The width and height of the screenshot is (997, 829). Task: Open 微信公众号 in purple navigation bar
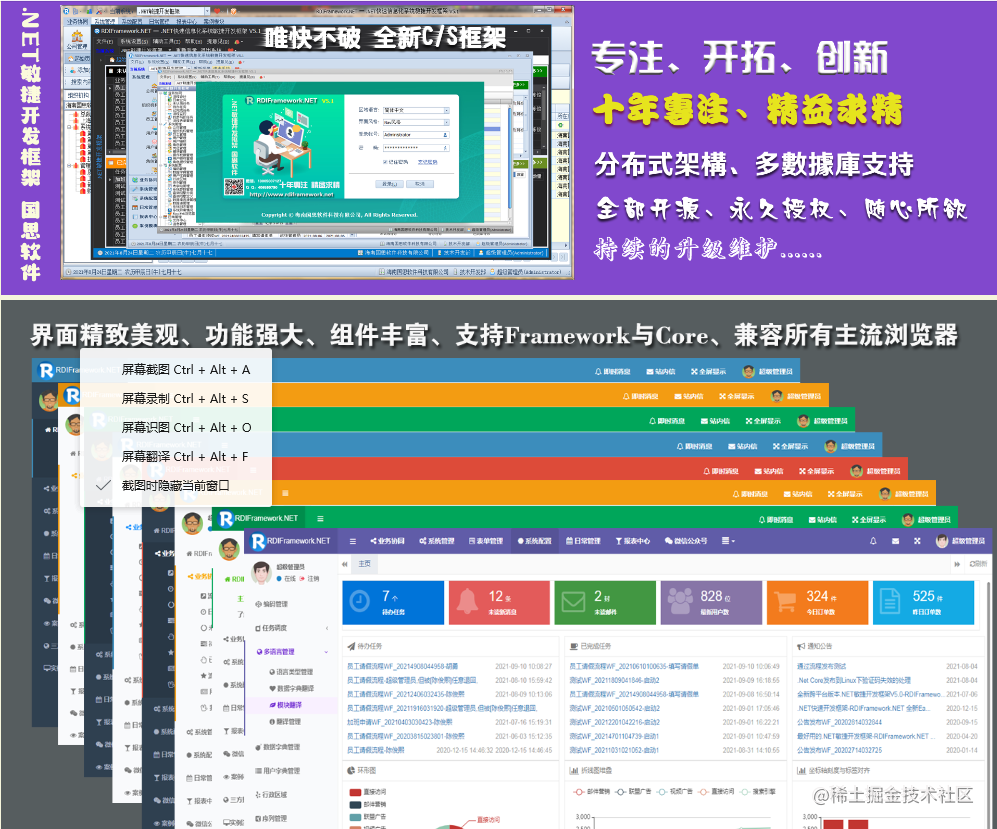click(x=685, y=541)
